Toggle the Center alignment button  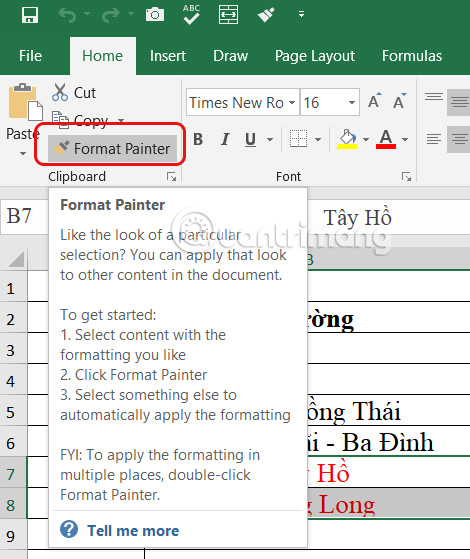pos(459,139)
